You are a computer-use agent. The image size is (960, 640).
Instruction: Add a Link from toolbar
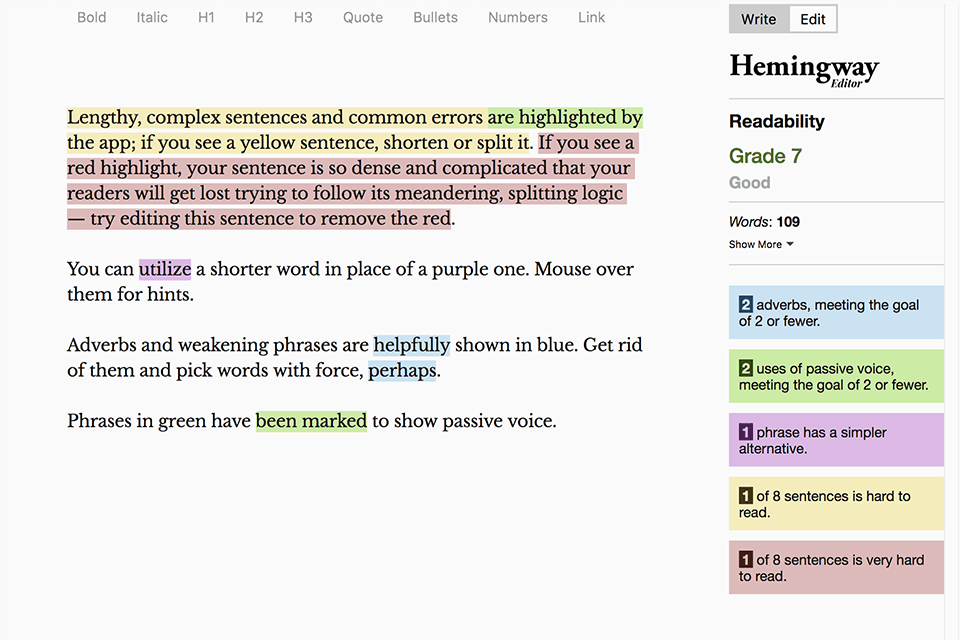(592, 18)
